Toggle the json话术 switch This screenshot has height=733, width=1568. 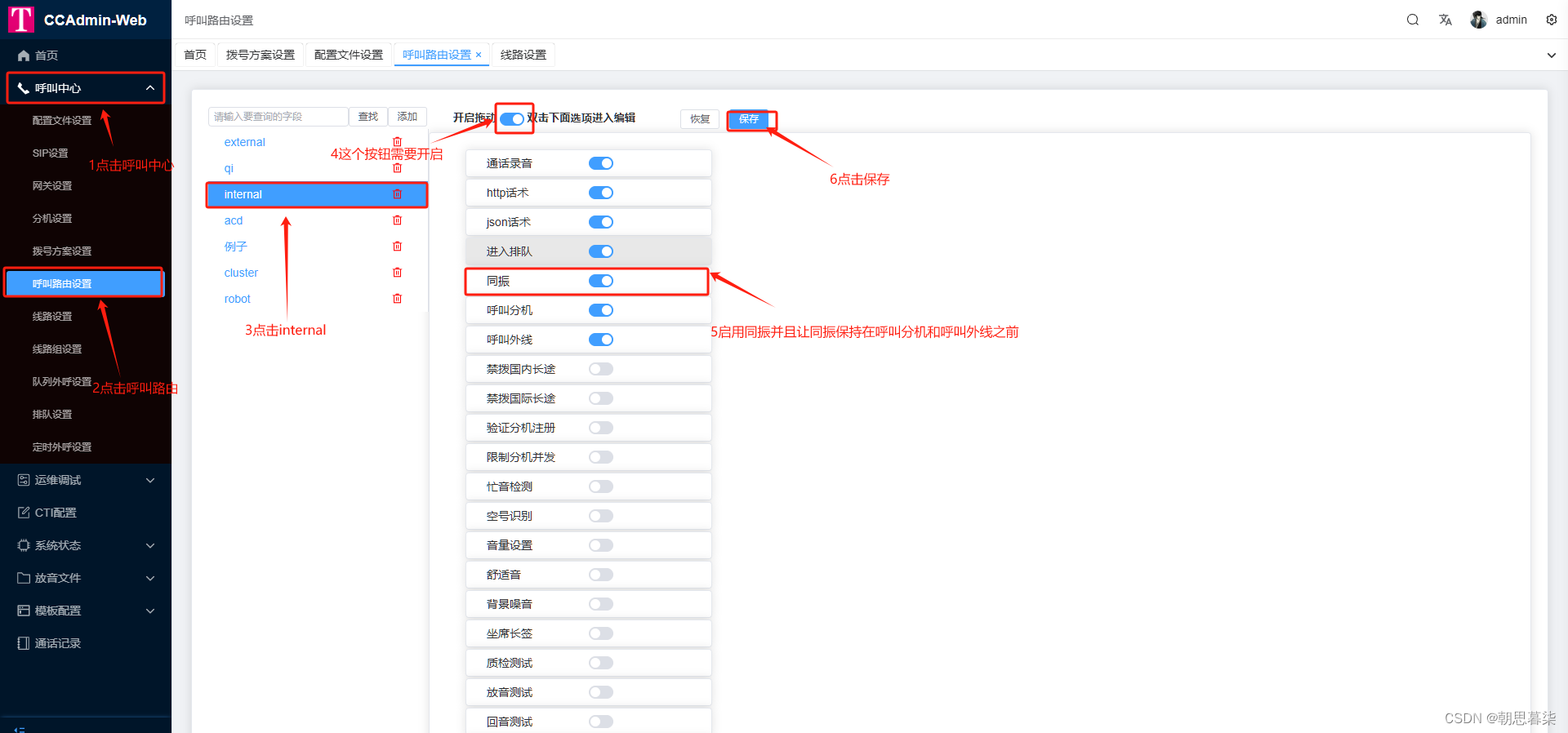tap(601, 222)
